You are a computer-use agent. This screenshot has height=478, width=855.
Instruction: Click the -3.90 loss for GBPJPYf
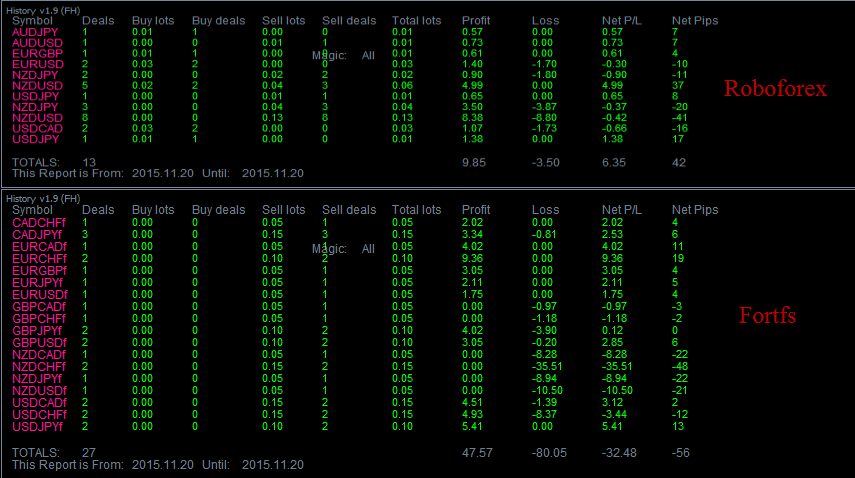tap(544, 330)
